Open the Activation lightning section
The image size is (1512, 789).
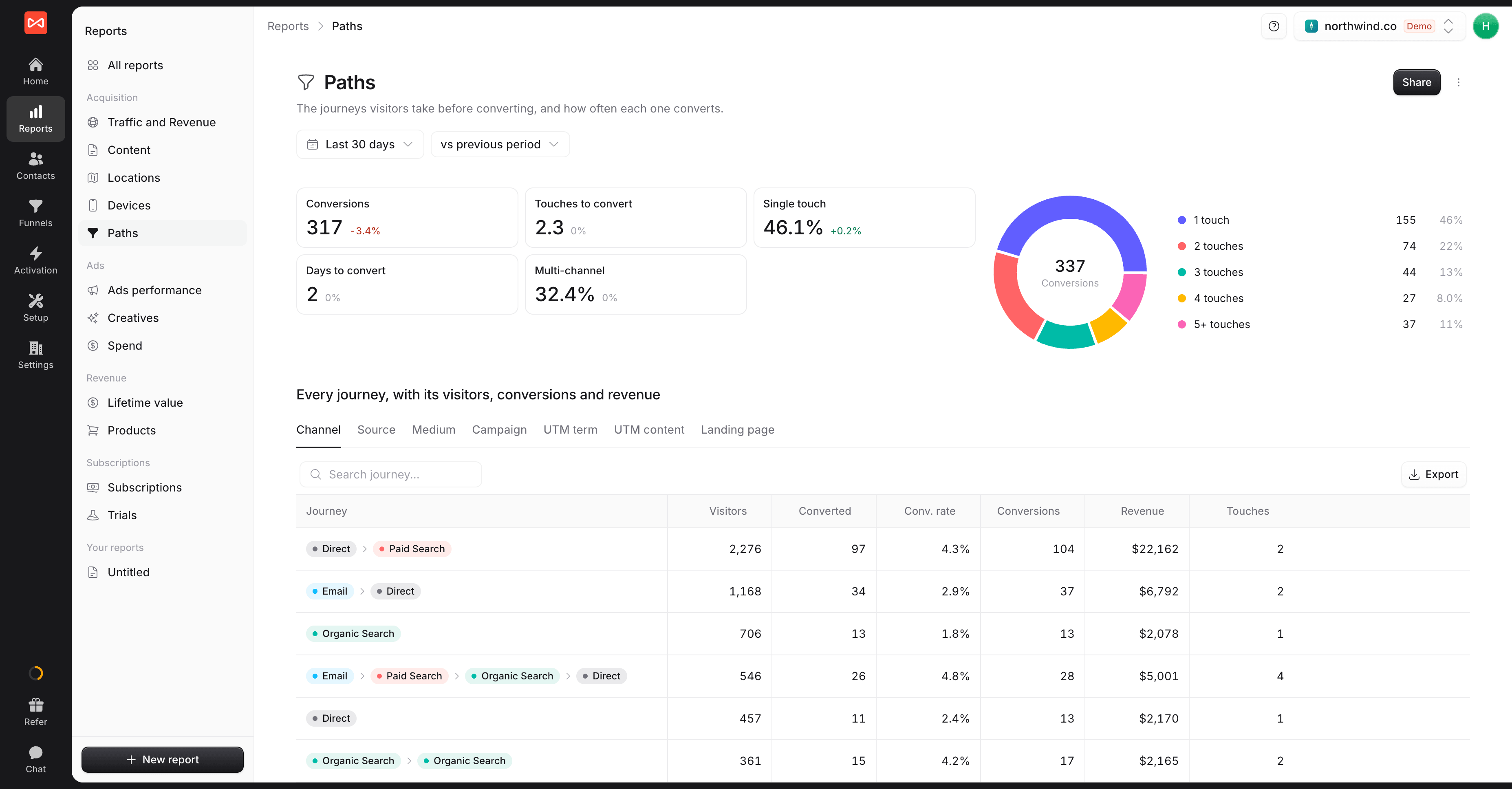coord(35,260)
